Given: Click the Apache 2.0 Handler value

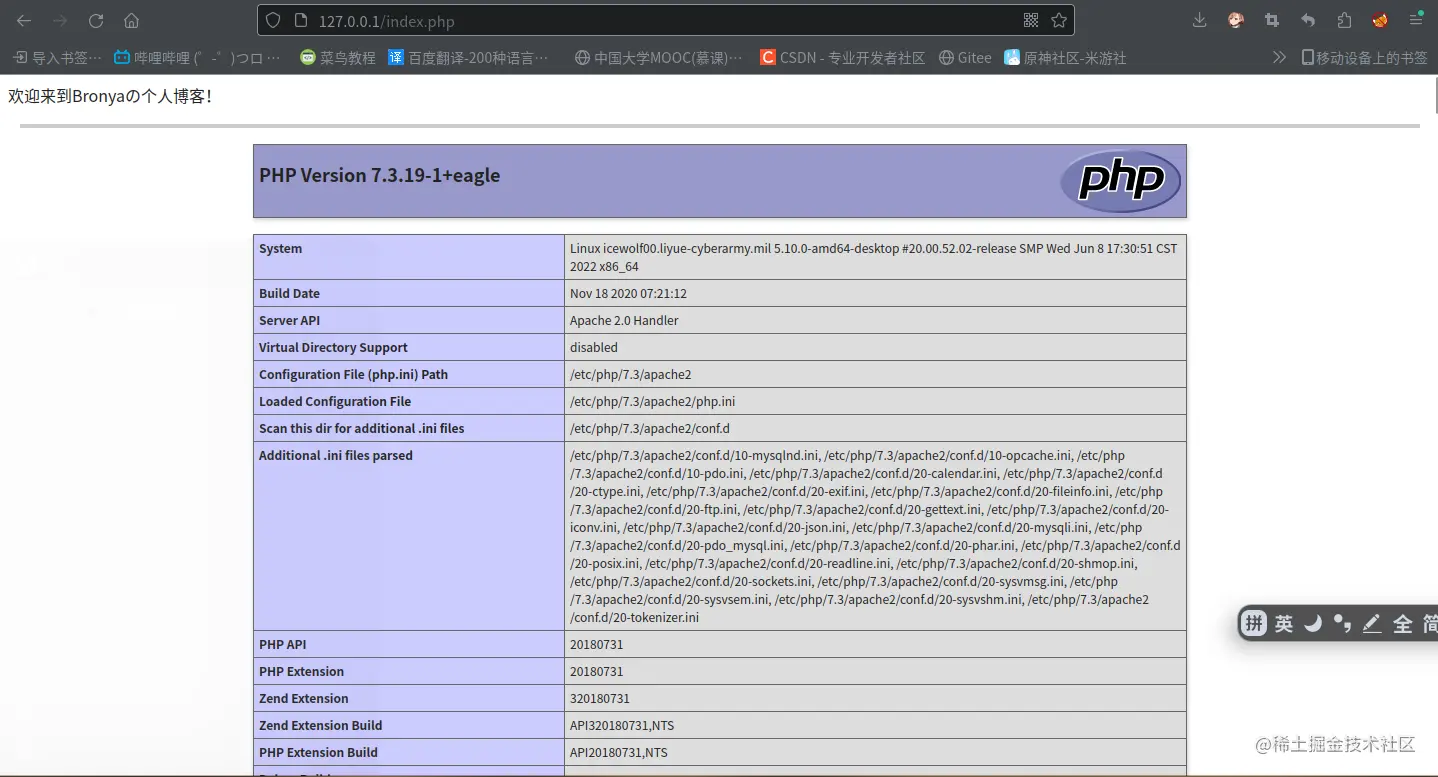Looking at the screenshot, I should point(624,321).
